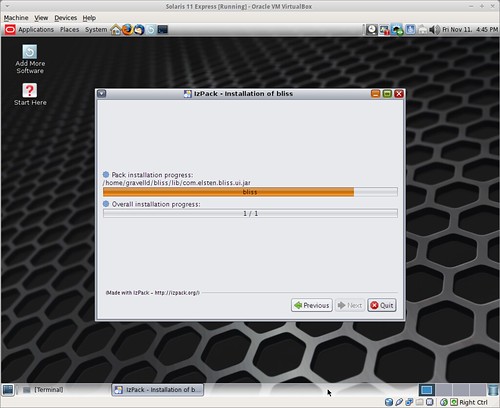This screenshot has width=500, height=408.
Task: Launch Firefox from the top panel
Action: [127, 30]
